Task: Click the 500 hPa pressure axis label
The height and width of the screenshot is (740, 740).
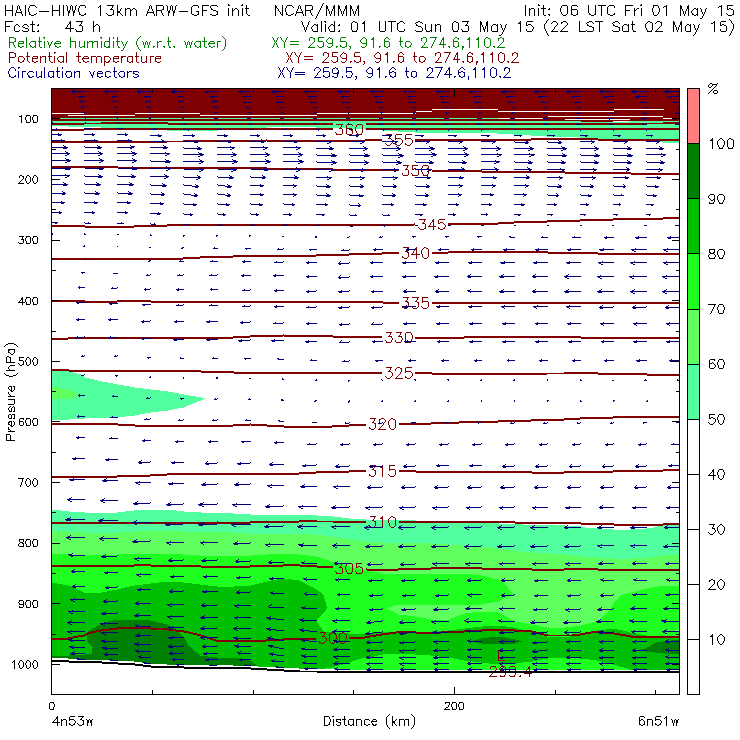Action: [28, 362]
